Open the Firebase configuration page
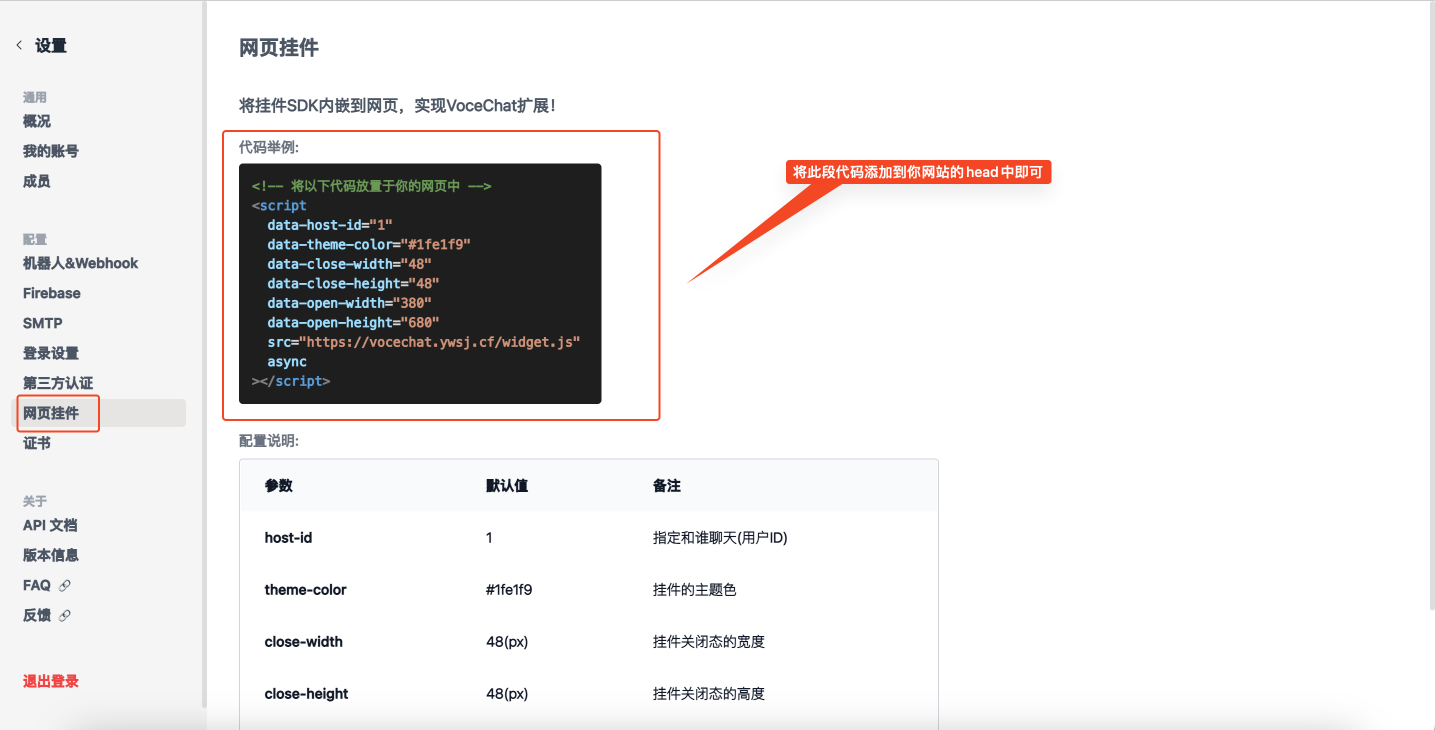The width and height of the screenshot is (1435, 730). 52,293
